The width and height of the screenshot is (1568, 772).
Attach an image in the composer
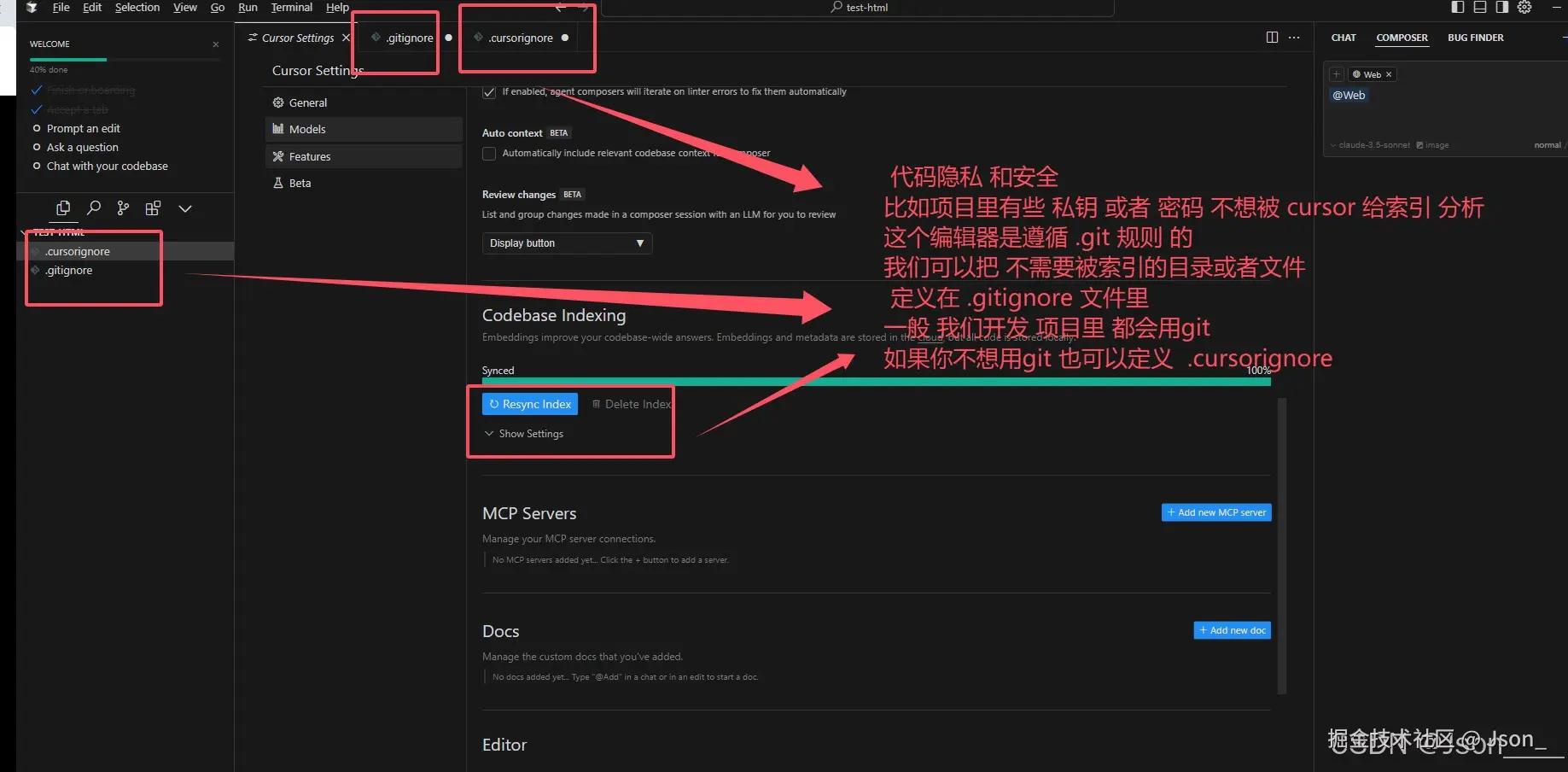[x=1432, y=145]
